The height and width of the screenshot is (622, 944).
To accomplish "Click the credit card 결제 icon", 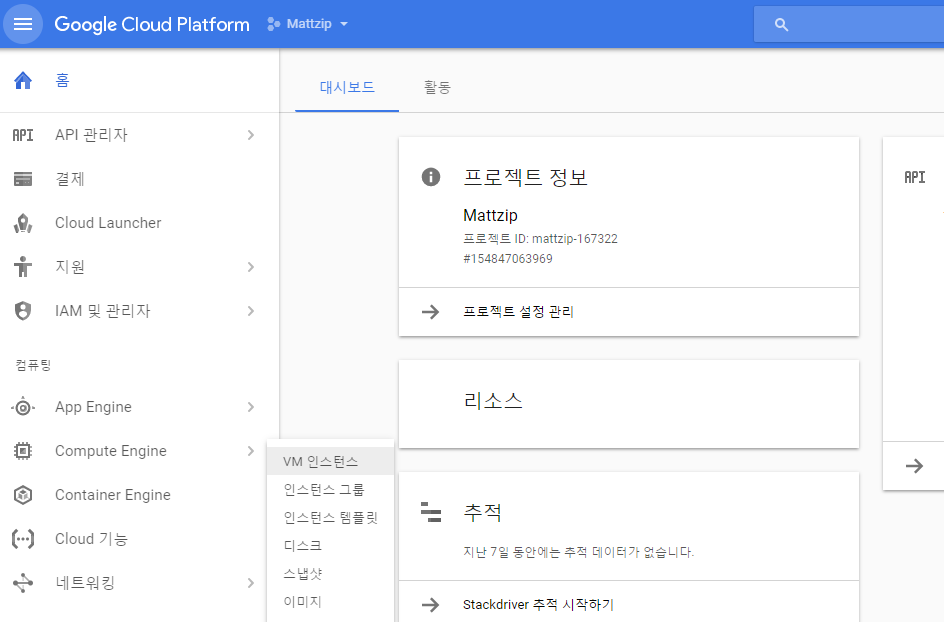I will (23, 179).
